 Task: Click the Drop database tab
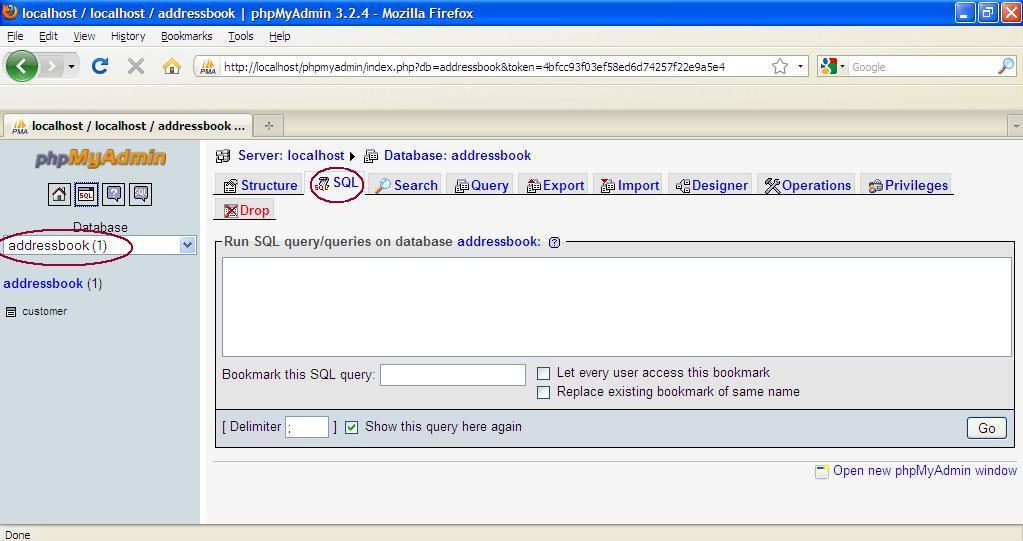[246, 211]
